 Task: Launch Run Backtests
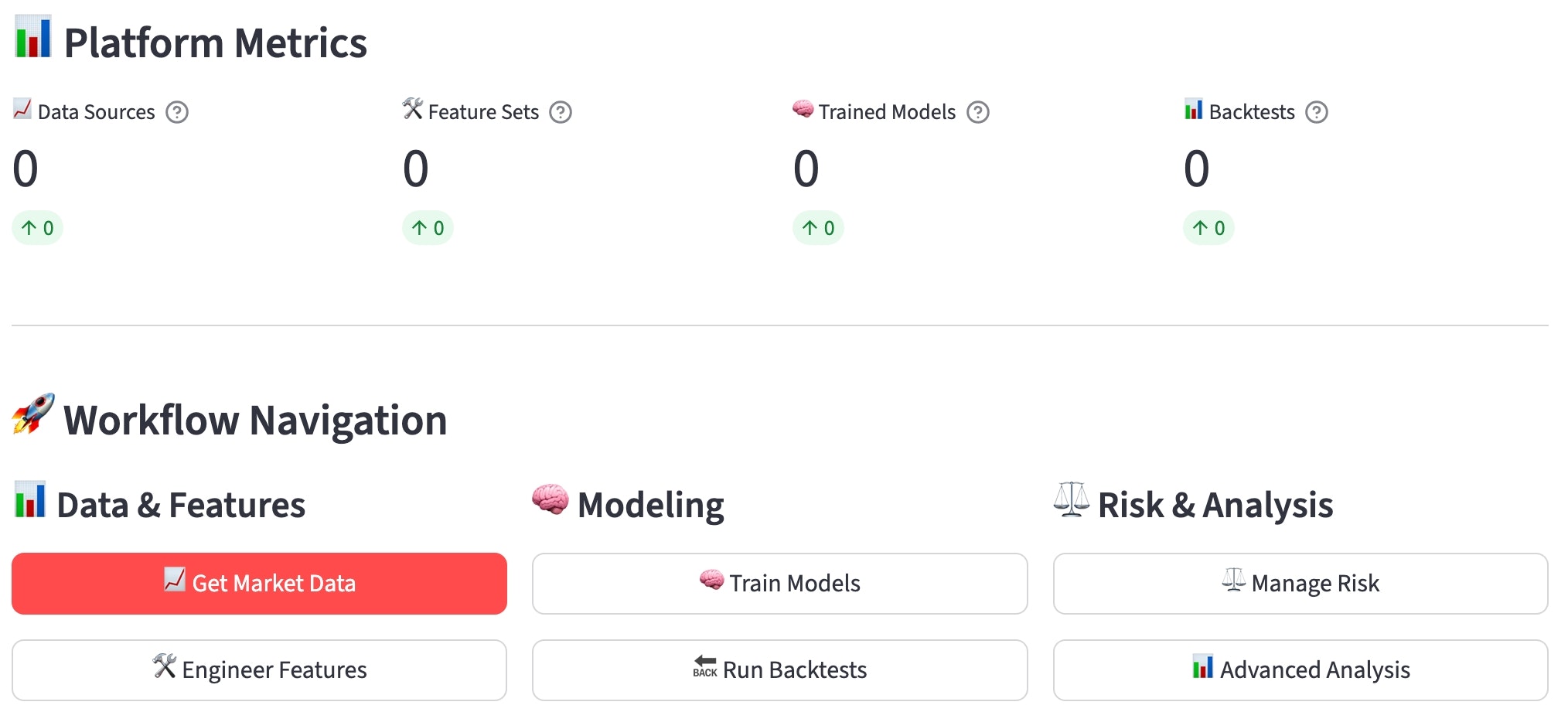coord(779,669)
